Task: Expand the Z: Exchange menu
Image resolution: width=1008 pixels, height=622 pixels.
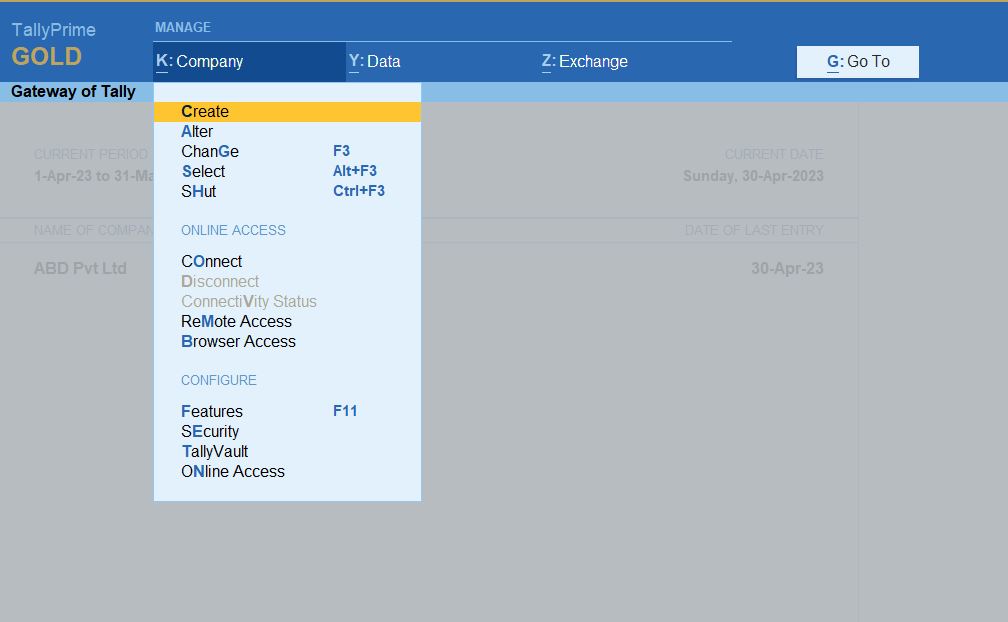Action: 585,62
